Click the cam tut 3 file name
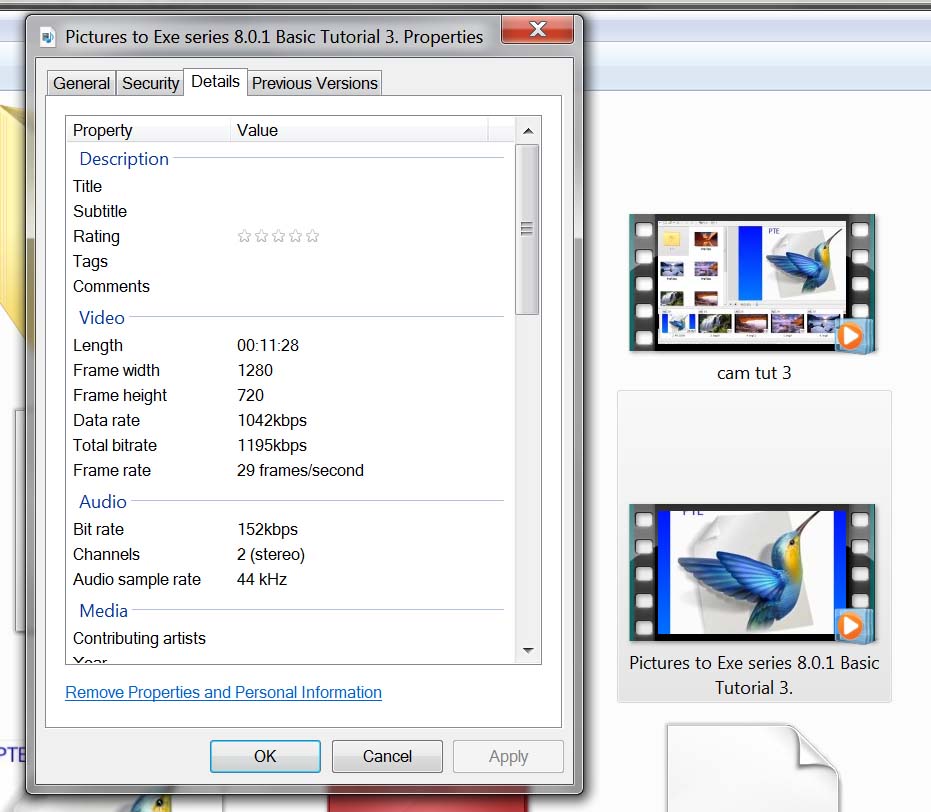The image size is (931, 812). [x=754, y=373]
